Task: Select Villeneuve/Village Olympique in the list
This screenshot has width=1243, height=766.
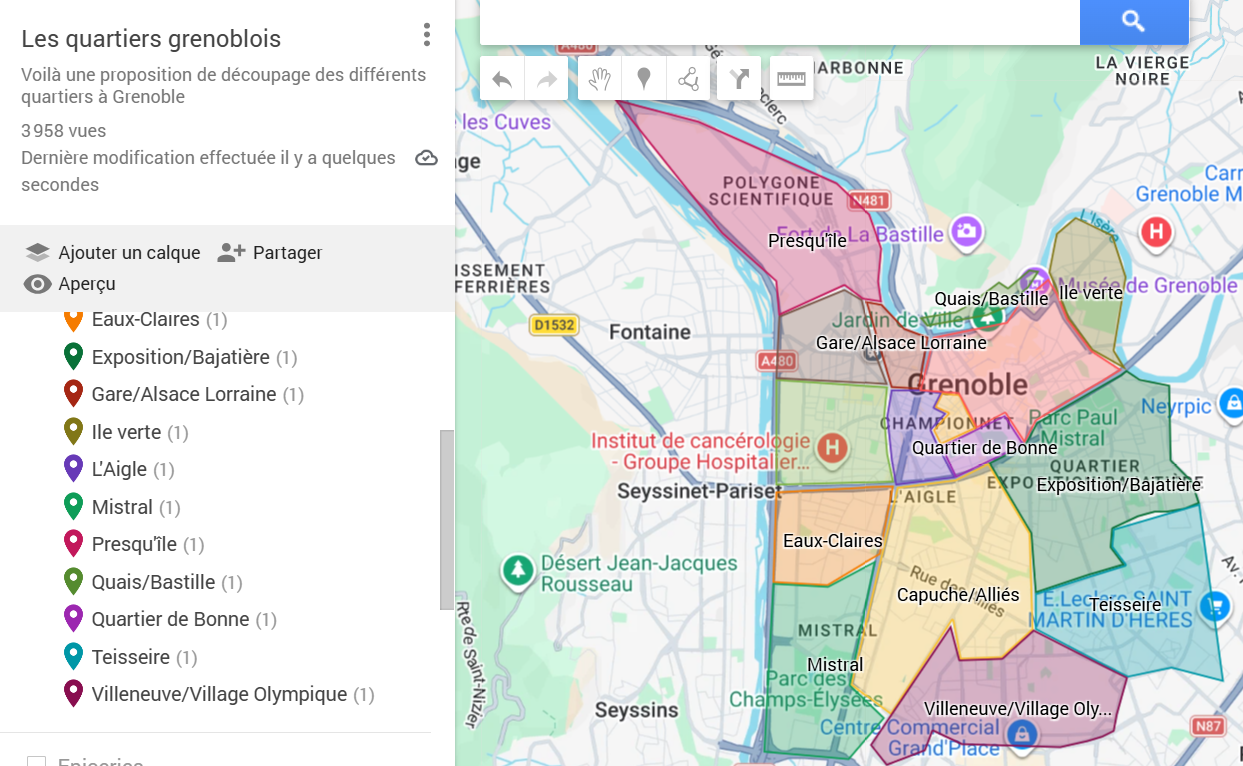Action: 219,694
